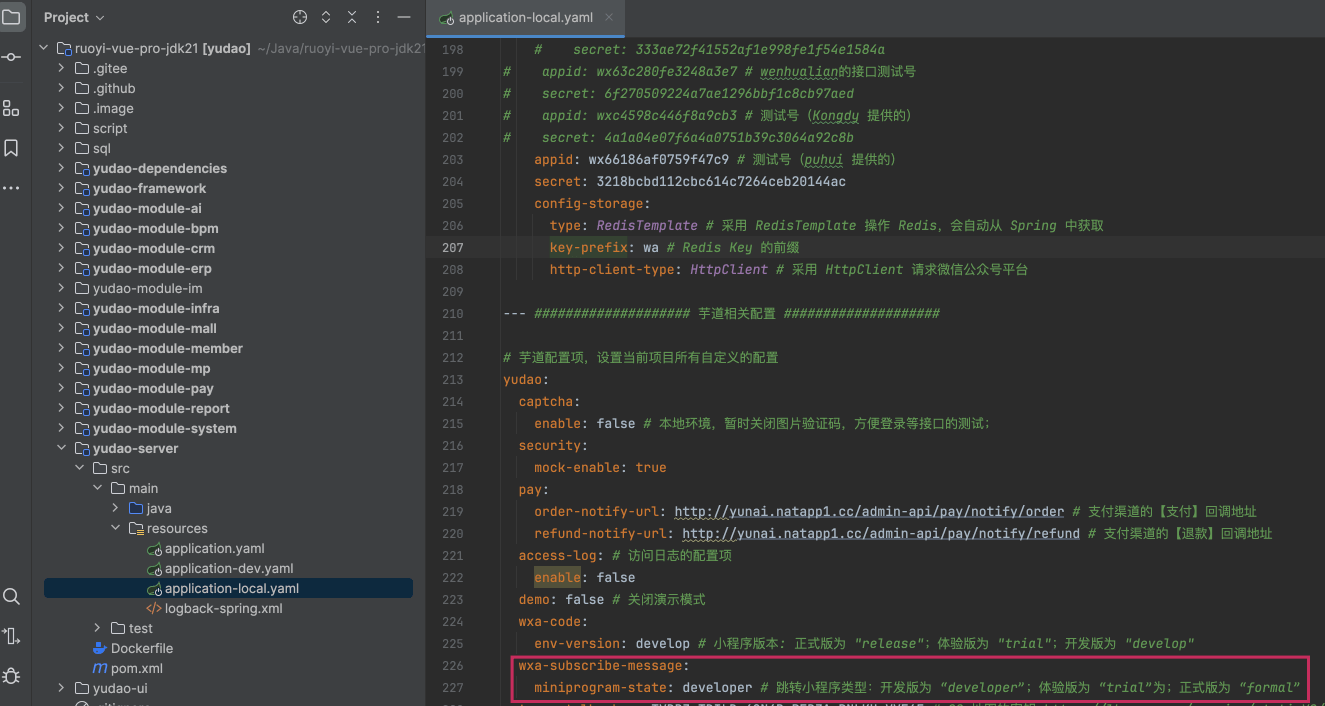Collapse the yudao-server folder
Screen dimensions: 1325x706
click(x=61, y=448)
